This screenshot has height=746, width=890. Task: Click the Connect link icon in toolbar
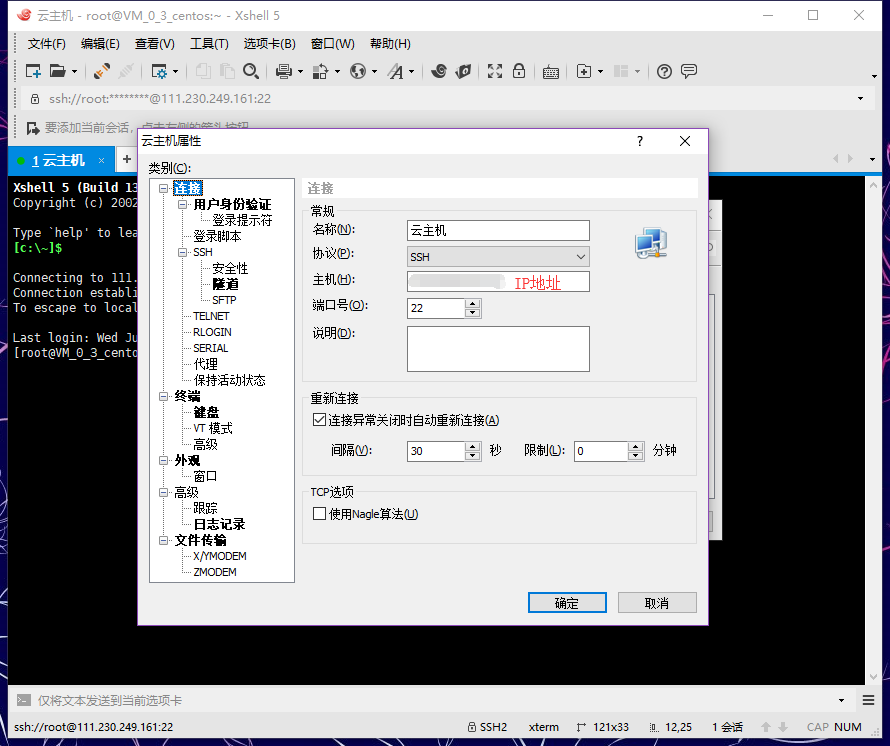102,72
